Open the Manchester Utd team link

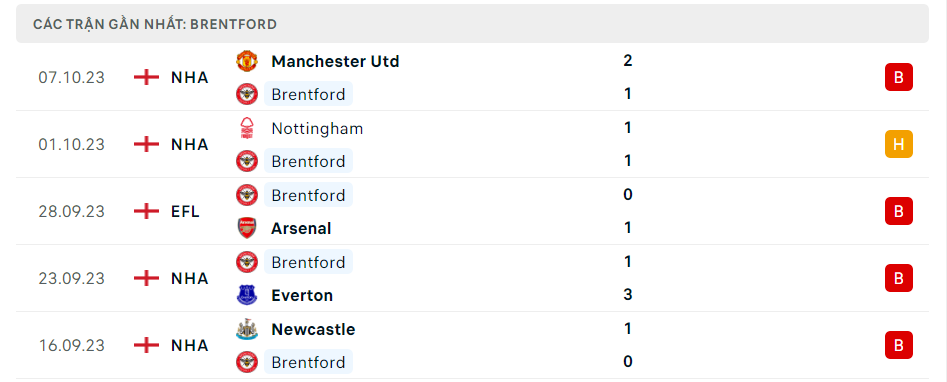coord(335,61)
